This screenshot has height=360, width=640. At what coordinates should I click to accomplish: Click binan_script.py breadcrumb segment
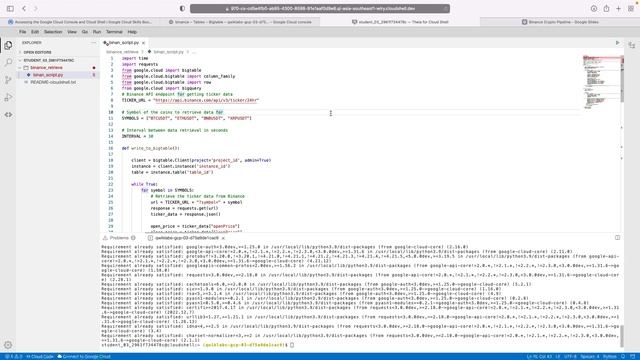pos(169,52)
